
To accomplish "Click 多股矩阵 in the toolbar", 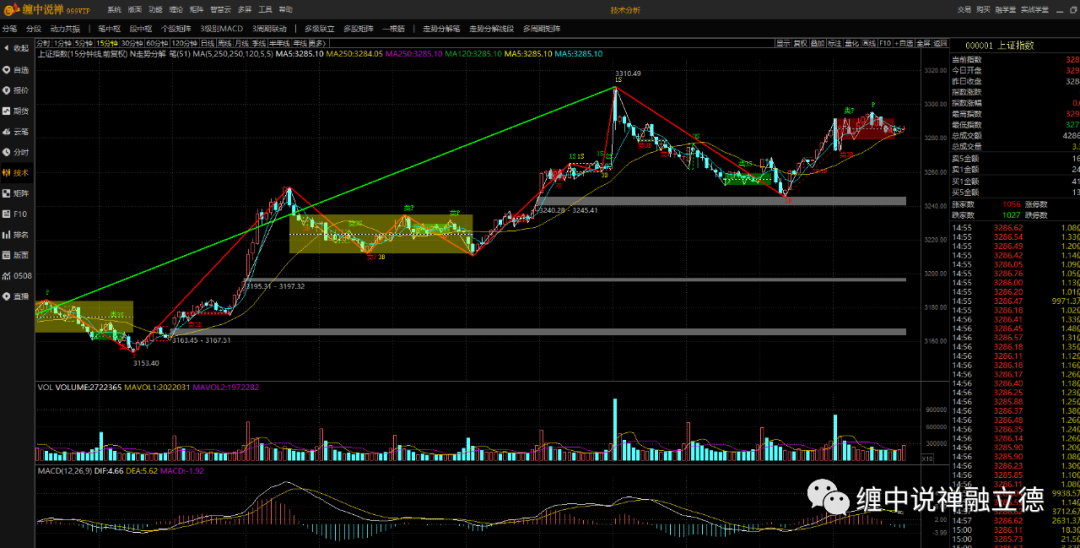I will 358,29.
